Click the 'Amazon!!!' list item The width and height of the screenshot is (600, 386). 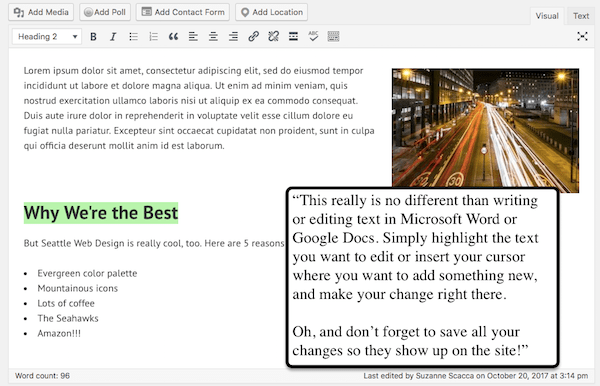tap(59, 333)
